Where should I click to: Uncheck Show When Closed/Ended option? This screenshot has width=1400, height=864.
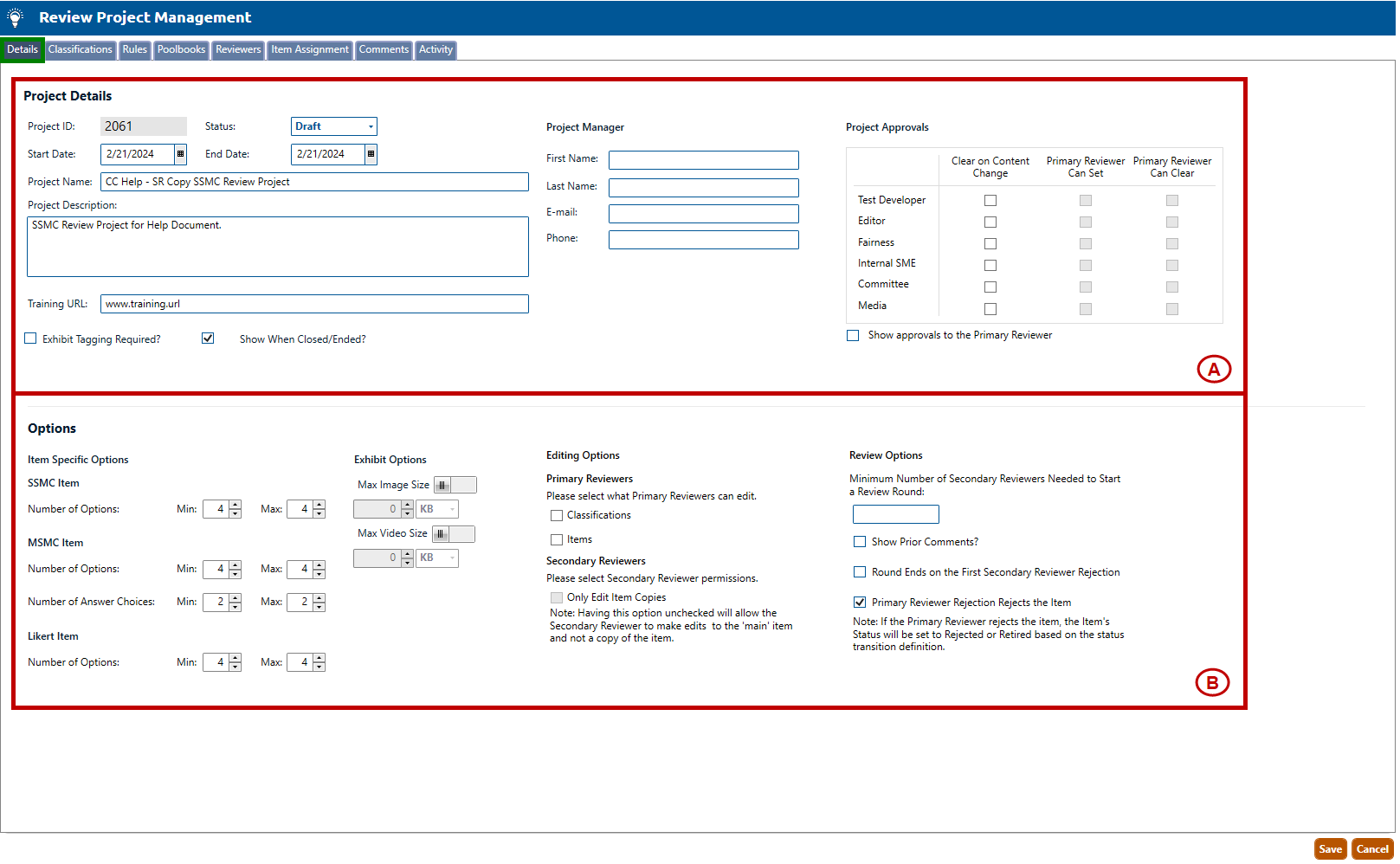pyautogui.click(x=208, y=339)
